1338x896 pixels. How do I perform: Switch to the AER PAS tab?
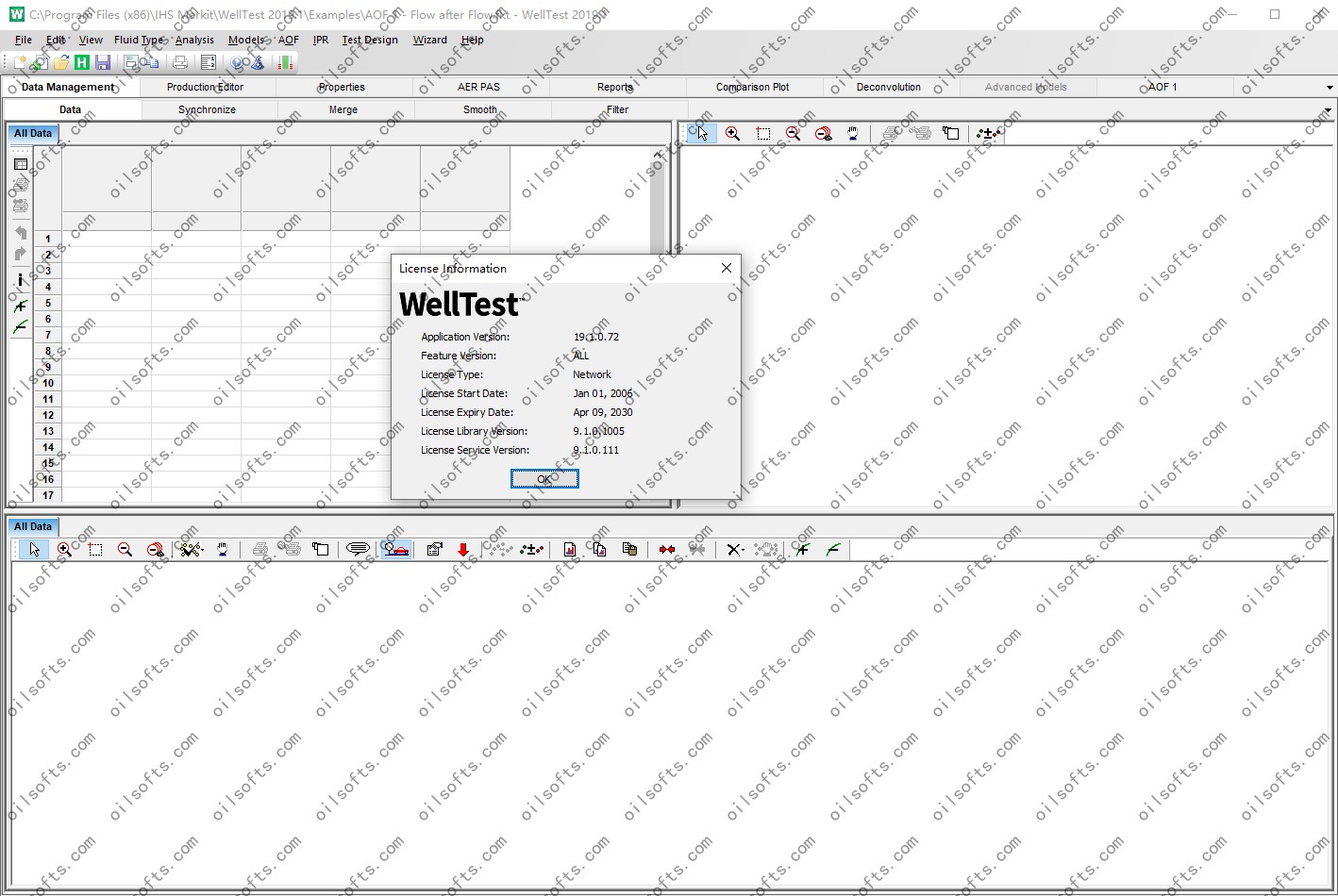[x=479, y=87]
